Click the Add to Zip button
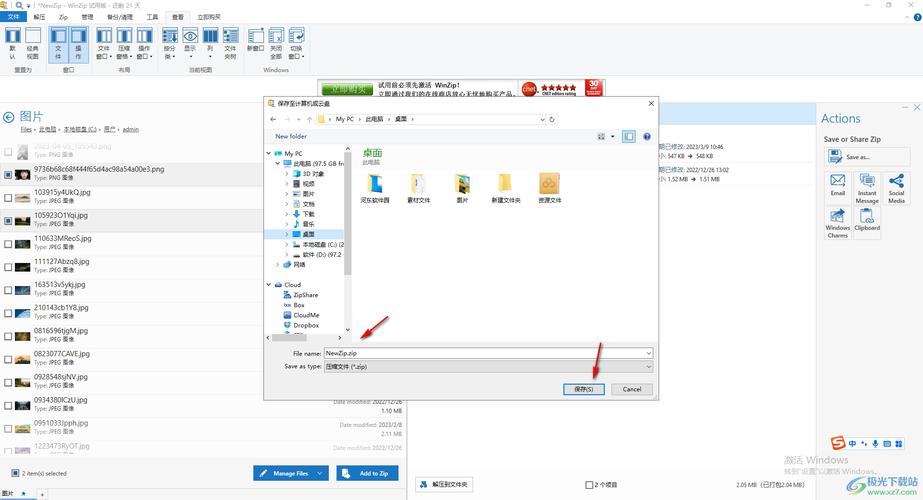The width and height of the screenshot is (923, 500). click(x=367, y=473)
